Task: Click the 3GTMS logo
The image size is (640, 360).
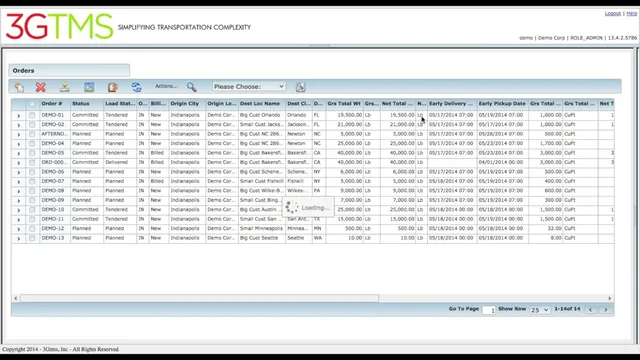Action: [x=60, y=26]
